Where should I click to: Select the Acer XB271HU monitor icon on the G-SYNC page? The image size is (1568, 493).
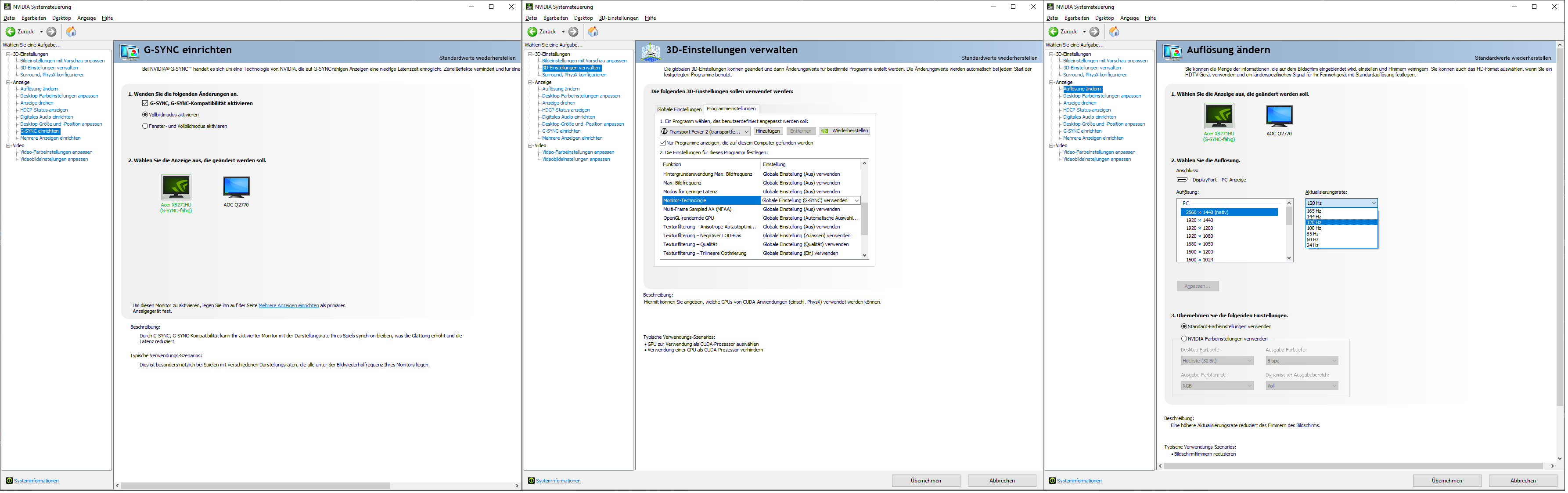point(176,187)
